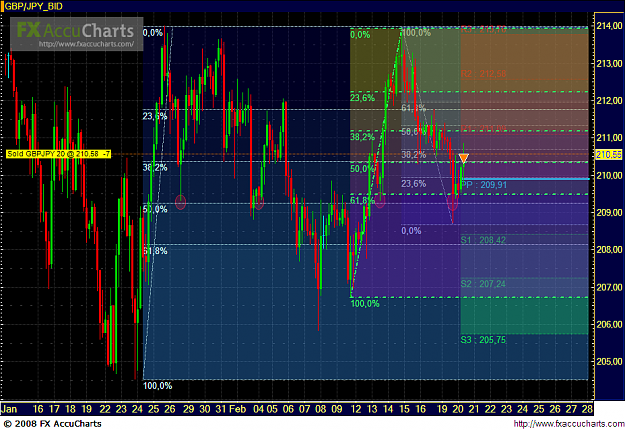Image resolution: width=625 pixels, height=430 pixels.
Task: Click the 213,00 price axis label
Action: click(609, 63)
